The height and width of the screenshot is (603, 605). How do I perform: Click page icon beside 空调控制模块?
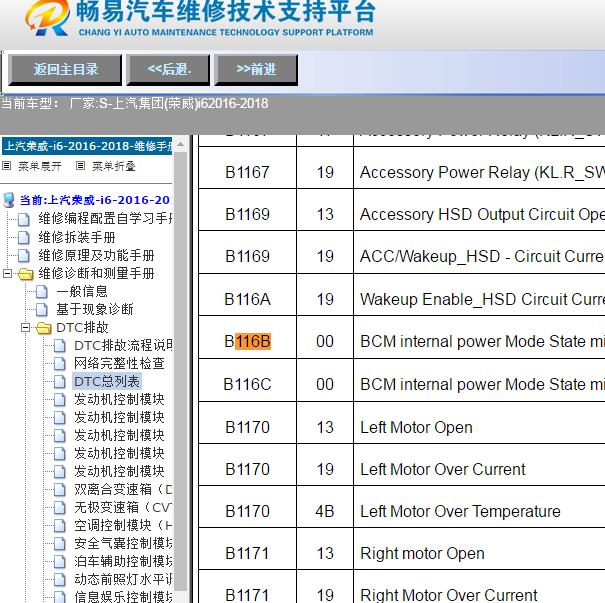(x=60, y=526)
